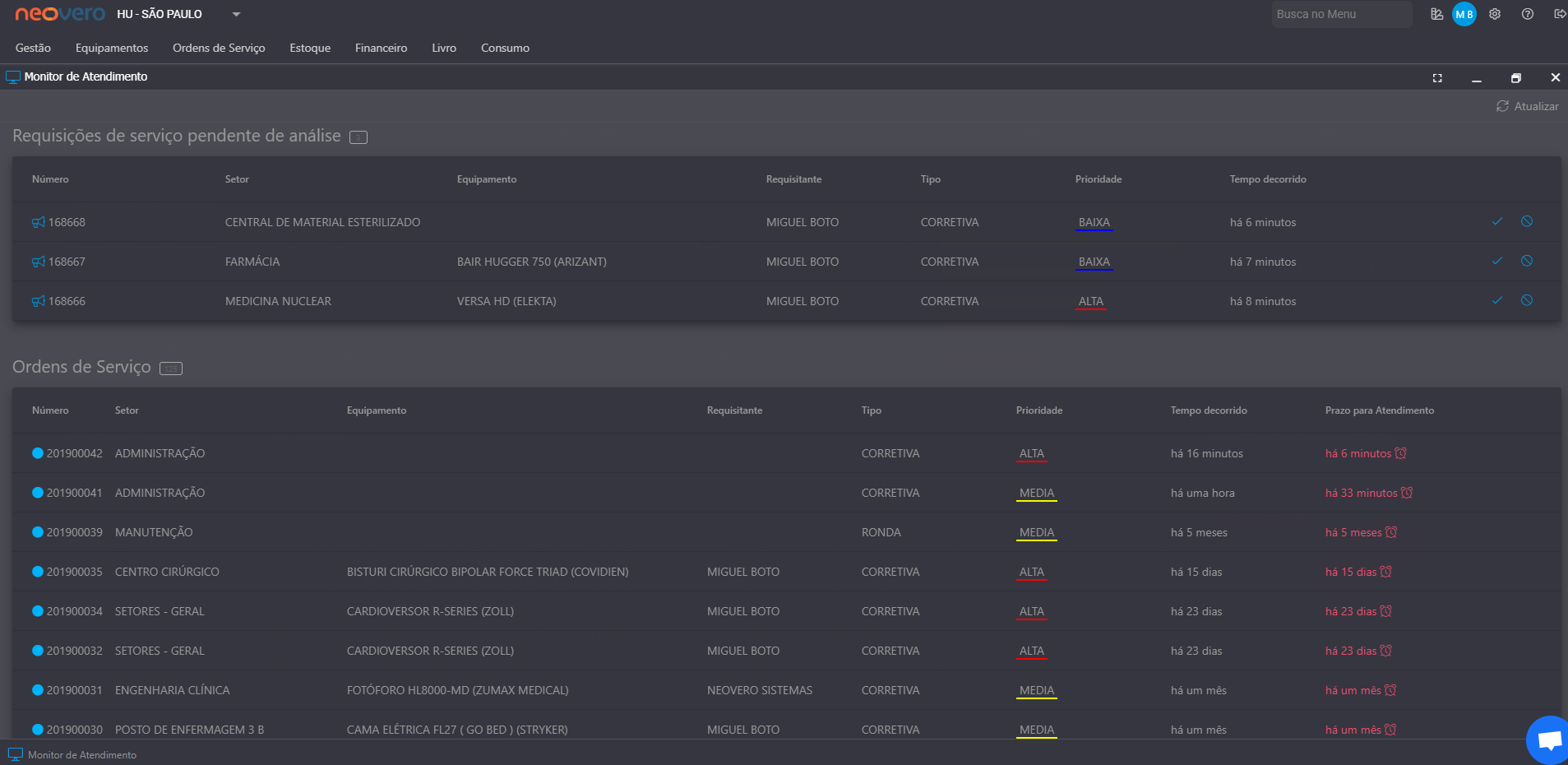
Task: Approve request 168666 with the checkmark
Action: coord(1496,301)
